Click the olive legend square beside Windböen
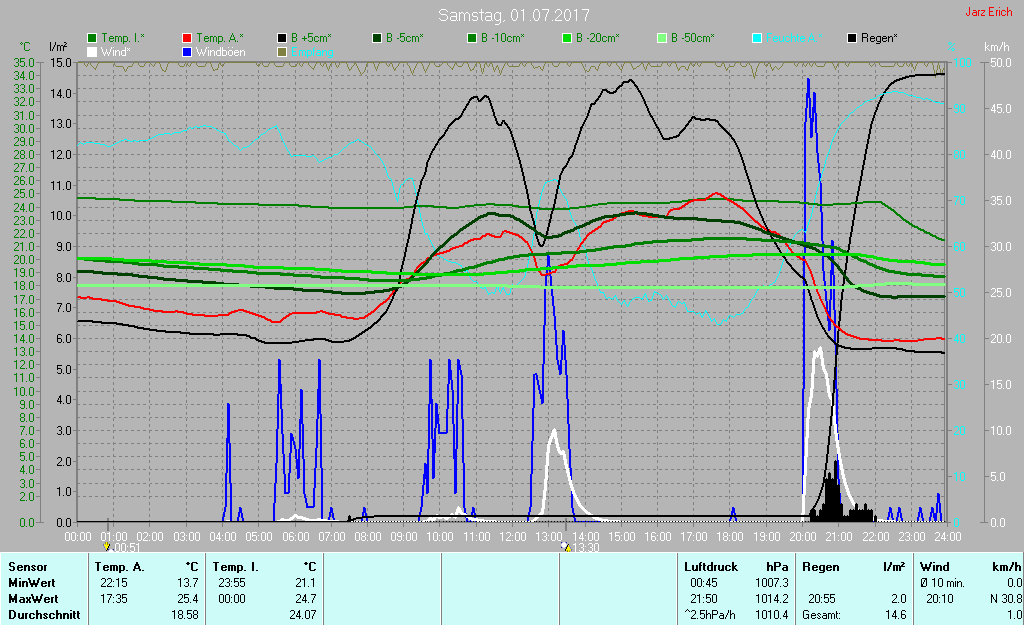The width and height of the screenshot is (1024, 625). coord(283,51)
